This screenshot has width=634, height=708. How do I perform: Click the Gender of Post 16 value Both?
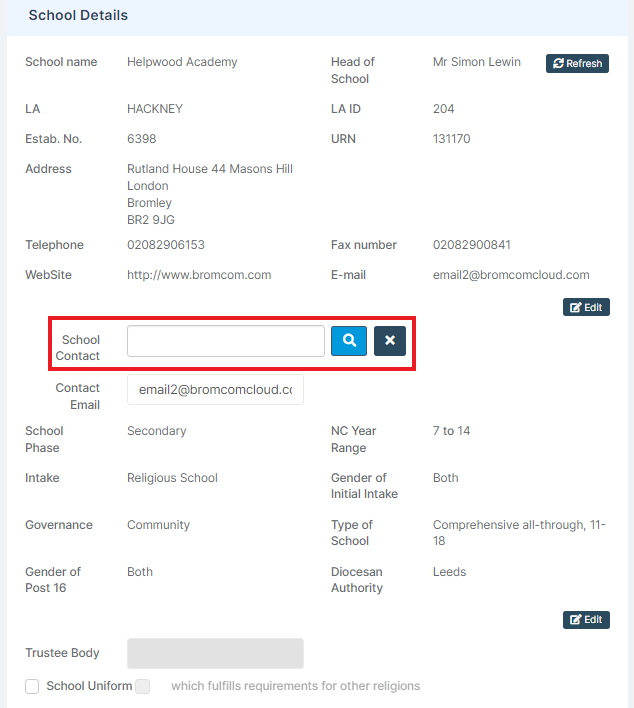(x=140, y=572)
